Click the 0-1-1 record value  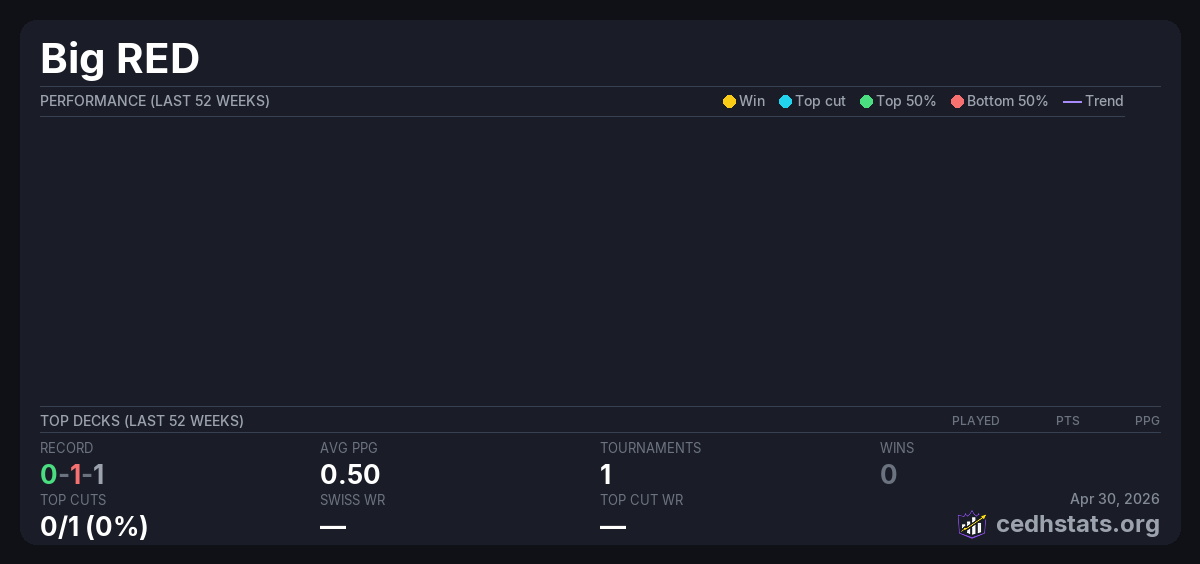coord(73,474)
